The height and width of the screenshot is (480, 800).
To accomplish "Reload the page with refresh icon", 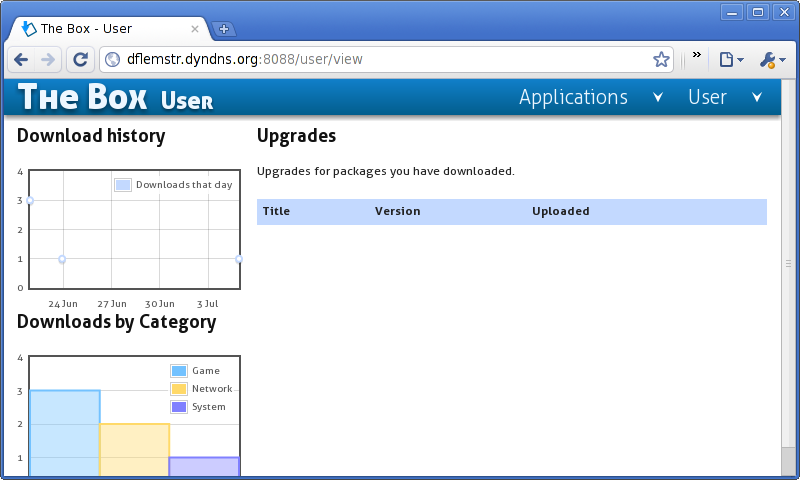I will (80, 59).
